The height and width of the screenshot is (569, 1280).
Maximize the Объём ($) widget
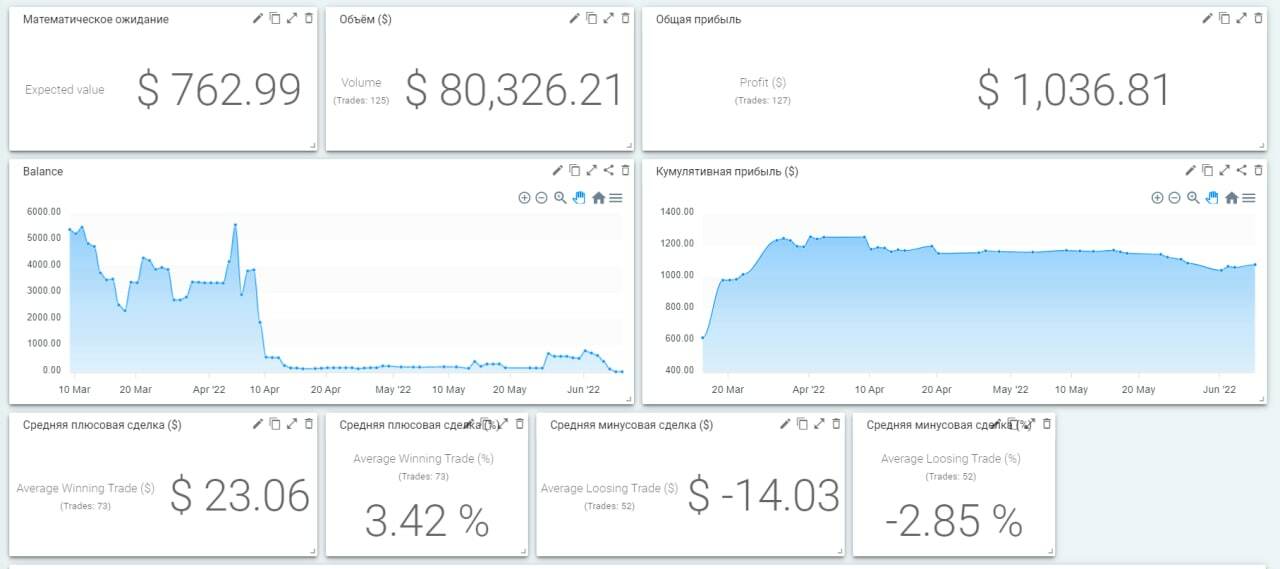tap(608, 18)
